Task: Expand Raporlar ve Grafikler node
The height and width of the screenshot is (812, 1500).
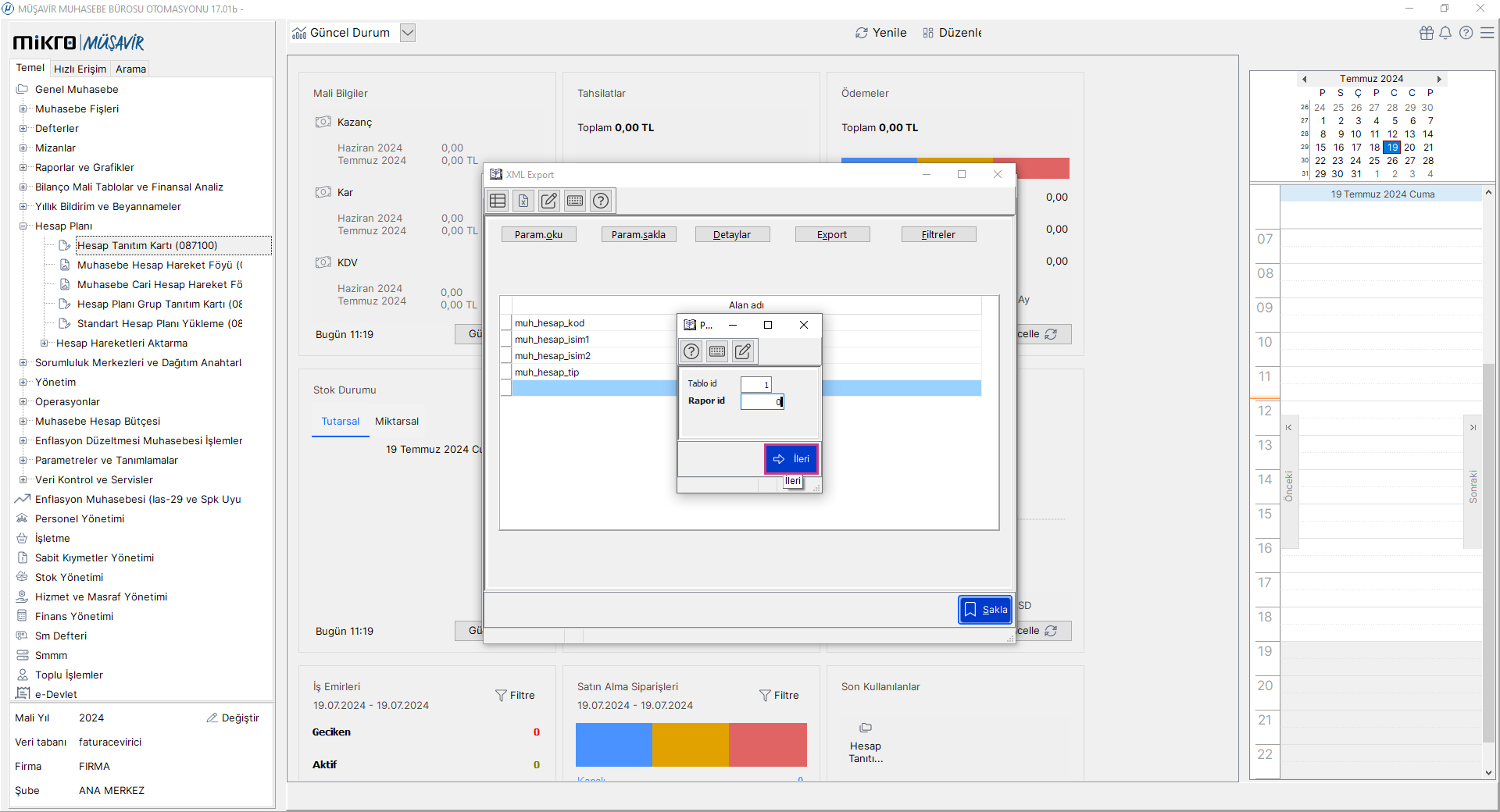Action: pos(23,167)
